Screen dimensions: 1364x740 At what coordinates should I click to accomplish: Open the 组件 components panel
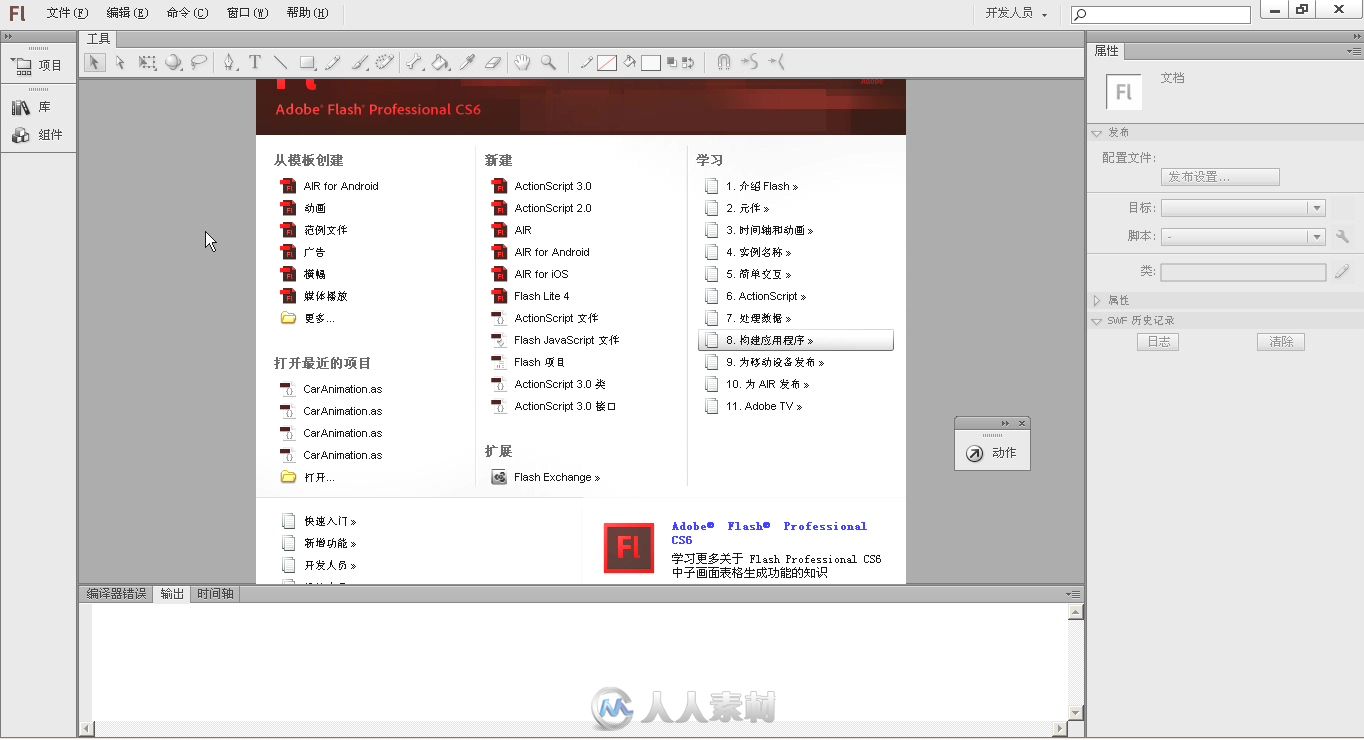[37, 135]
